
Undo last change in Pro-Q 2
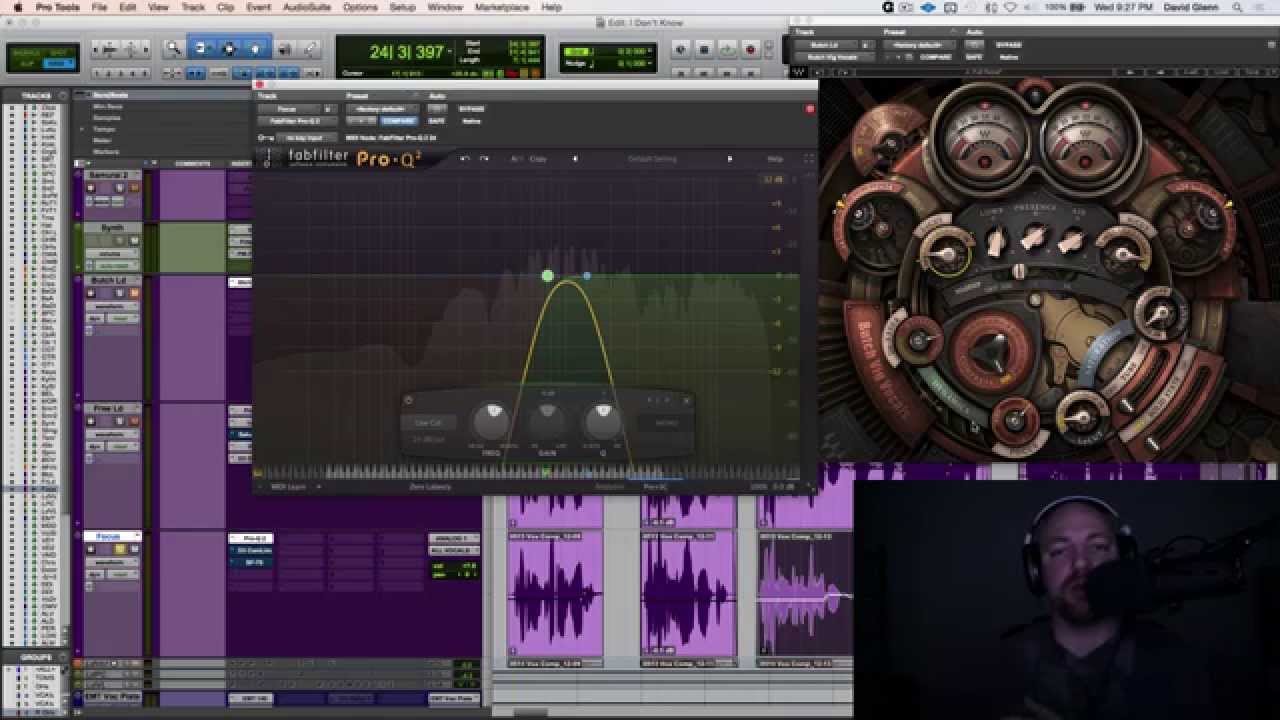(x=464, y=159)
